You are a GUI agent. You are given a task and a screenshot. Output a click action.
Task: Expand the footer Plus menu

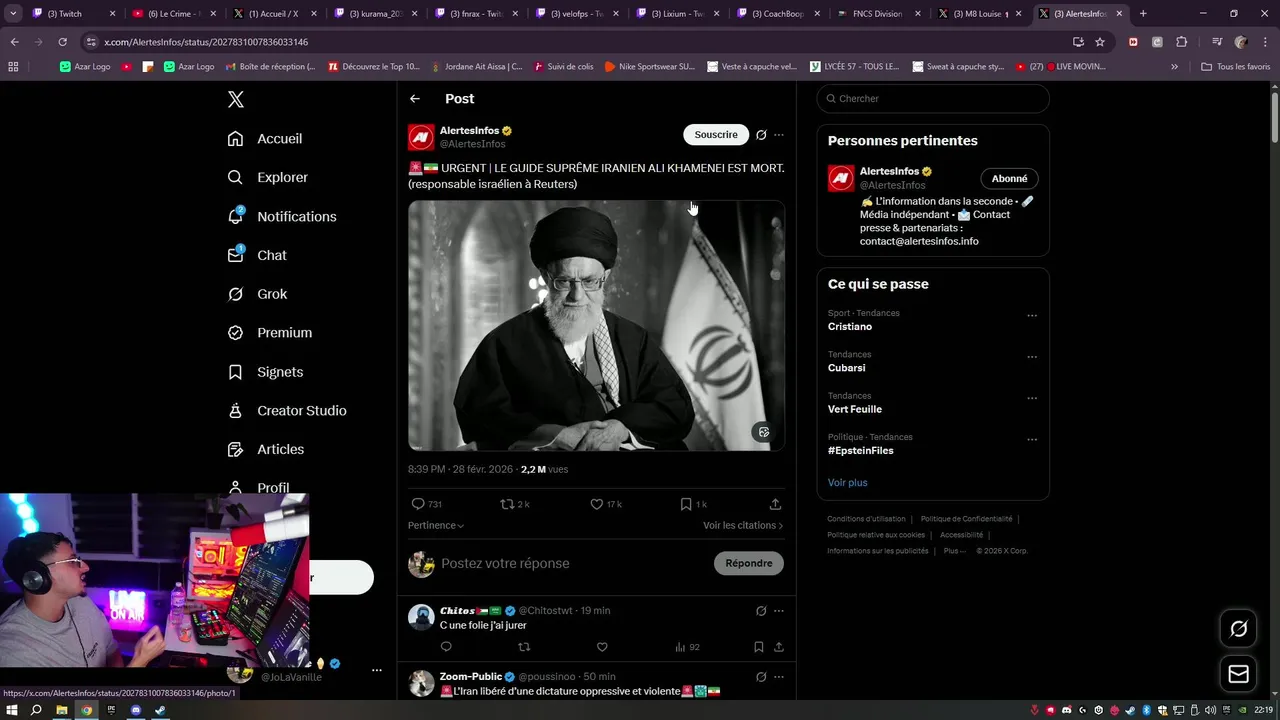[955, 551]
